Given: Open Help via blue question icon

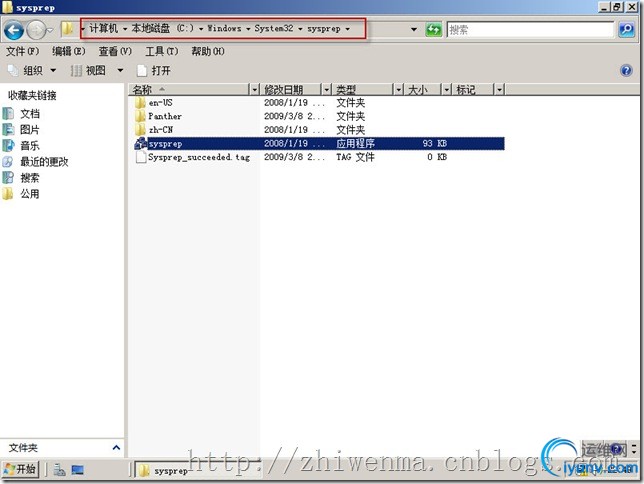Looking at the screenshot, I should tap(626, 71).
